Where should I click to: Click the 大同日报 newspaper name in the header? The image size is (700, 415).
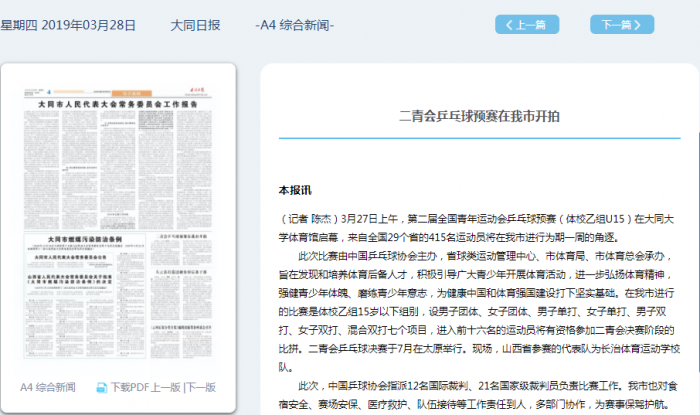pos(195,25)
